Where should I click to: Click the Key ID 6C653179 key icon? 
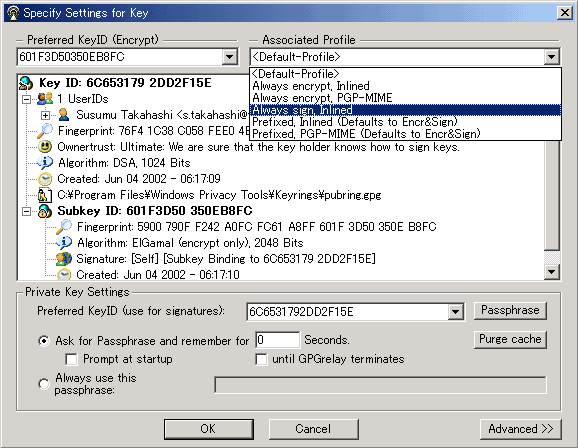26,83
